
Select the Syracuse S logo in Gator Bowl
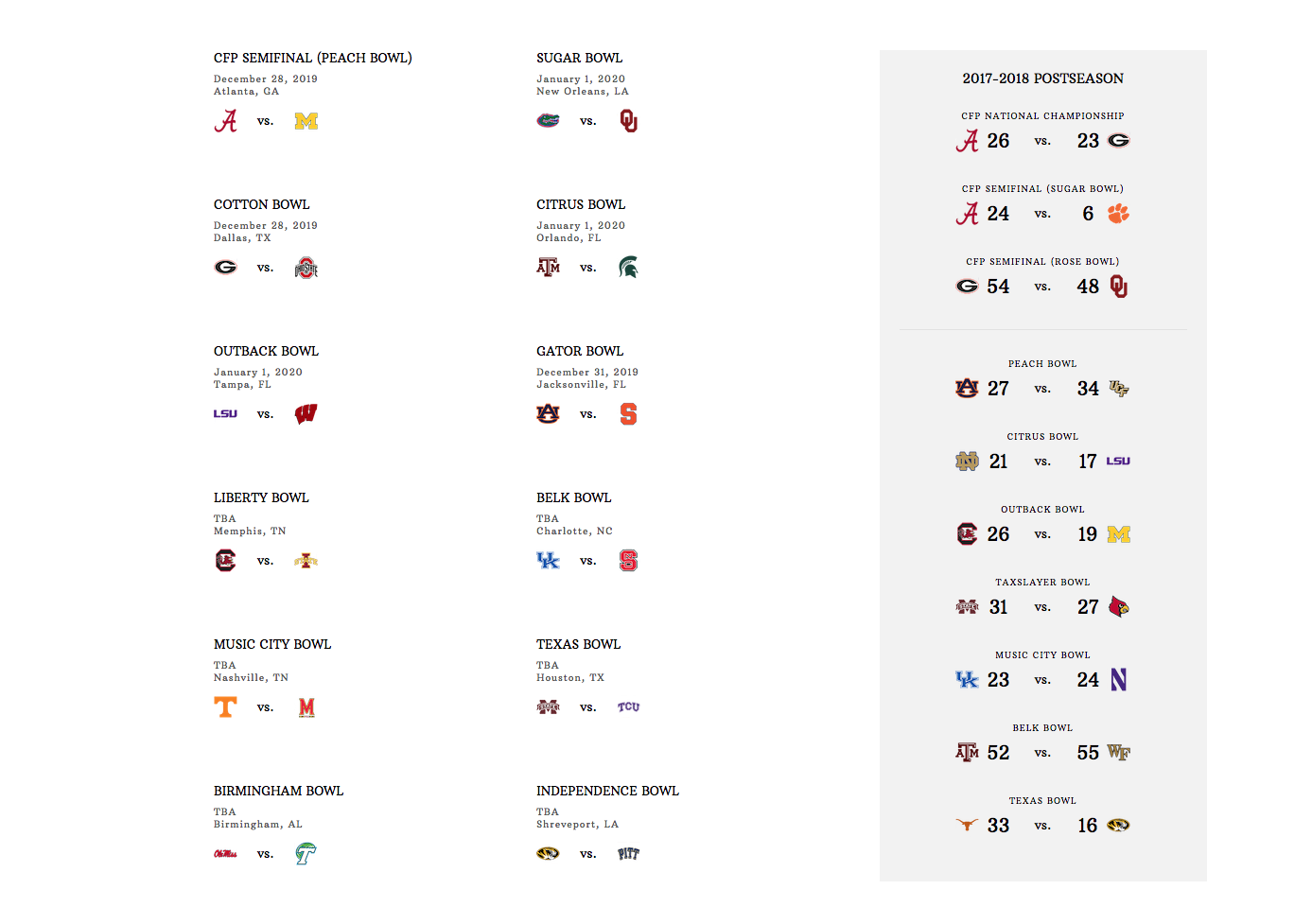point(628,414)
